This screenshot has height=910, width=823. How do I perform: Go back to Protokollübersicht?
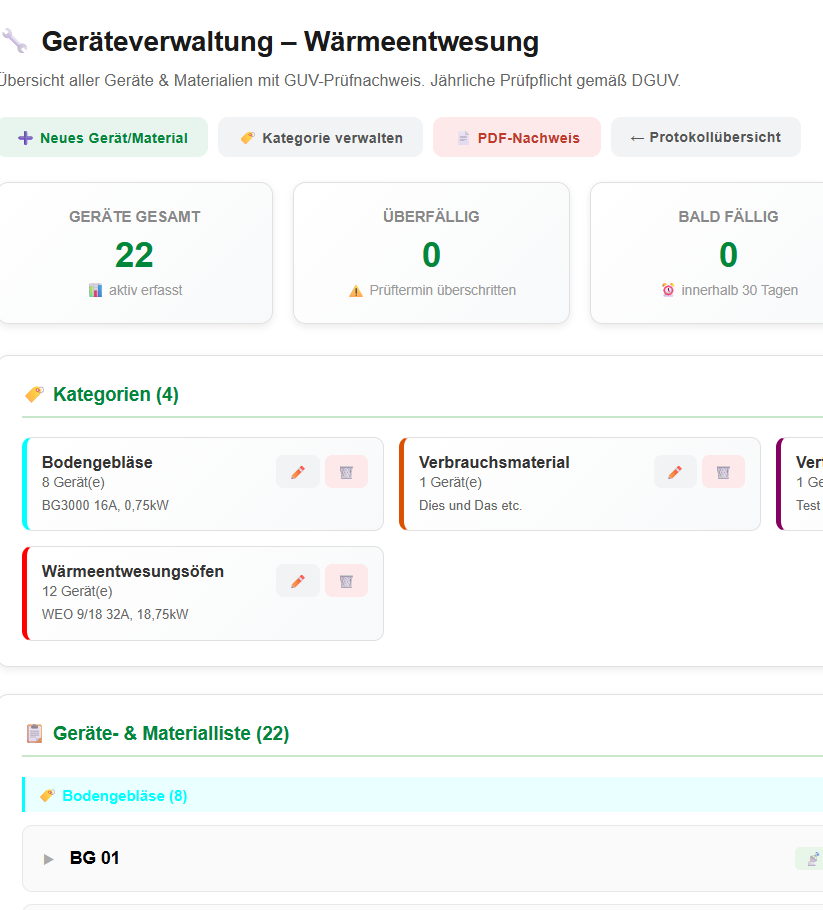[706, 138]
